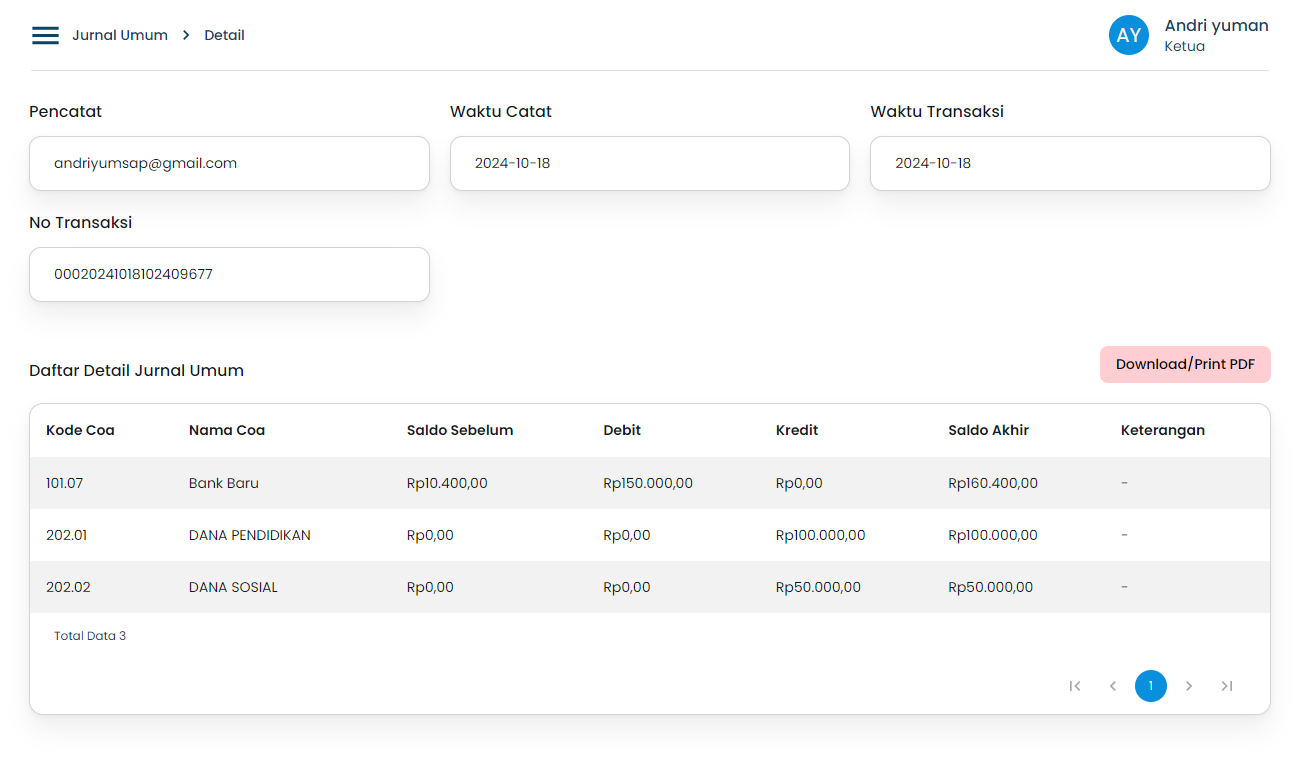
Task: Click the Detail breadcrumb item
Action: tap(224, 35)
